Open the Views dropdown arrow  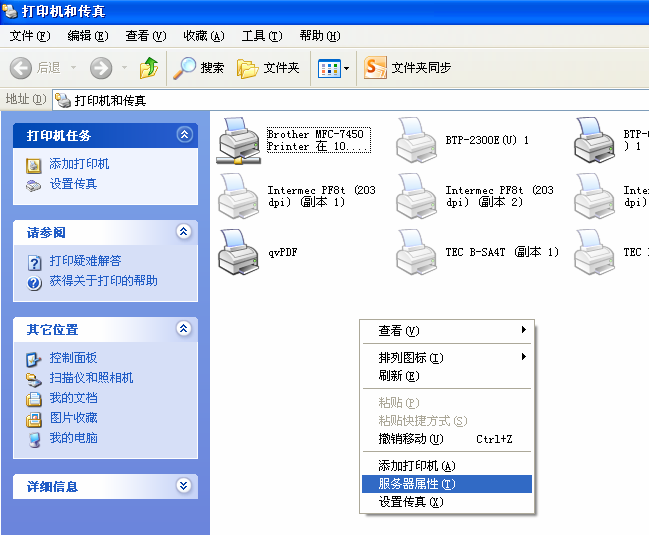tap(347, 68)
